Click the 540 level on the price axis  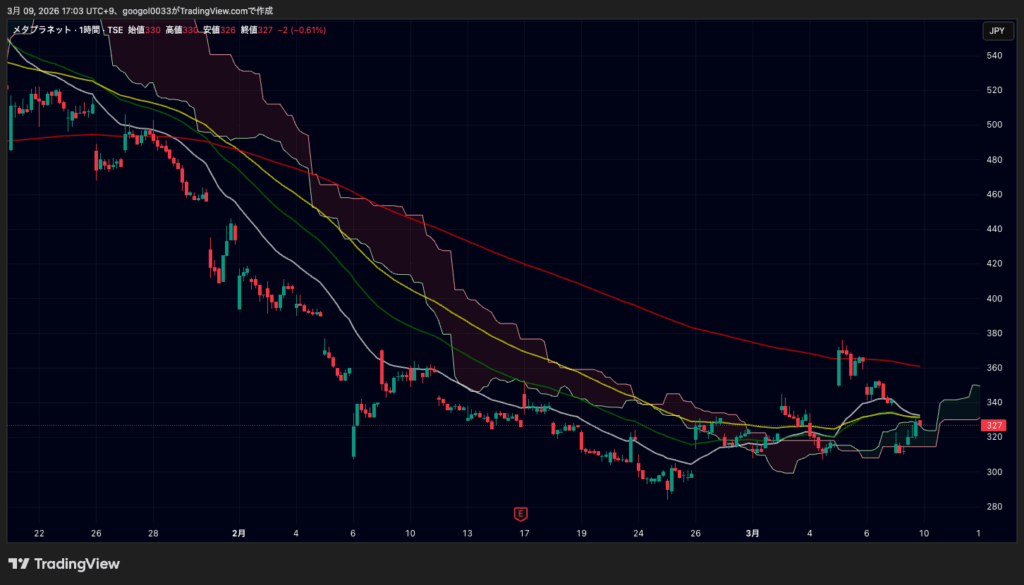pyautogui.click(x=994, y=56)
